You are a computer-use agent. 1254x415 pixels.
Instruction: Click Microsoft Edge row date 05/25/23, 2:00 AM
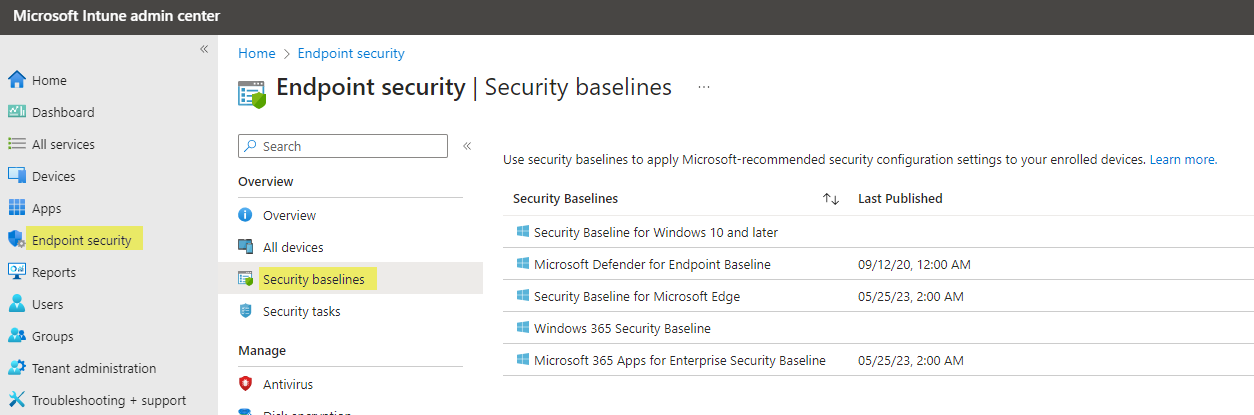(x=911, y=296)
